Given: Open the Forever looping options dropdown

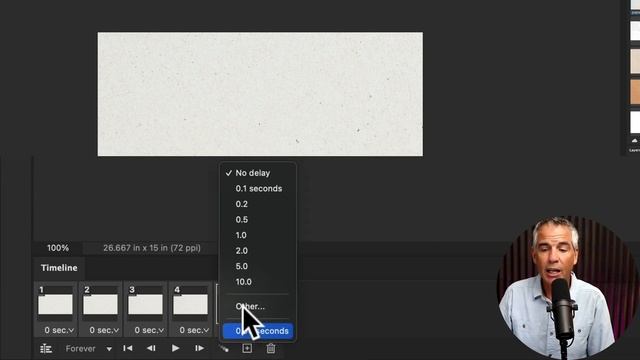Looking at the screenshot, I should coord(89,349).
